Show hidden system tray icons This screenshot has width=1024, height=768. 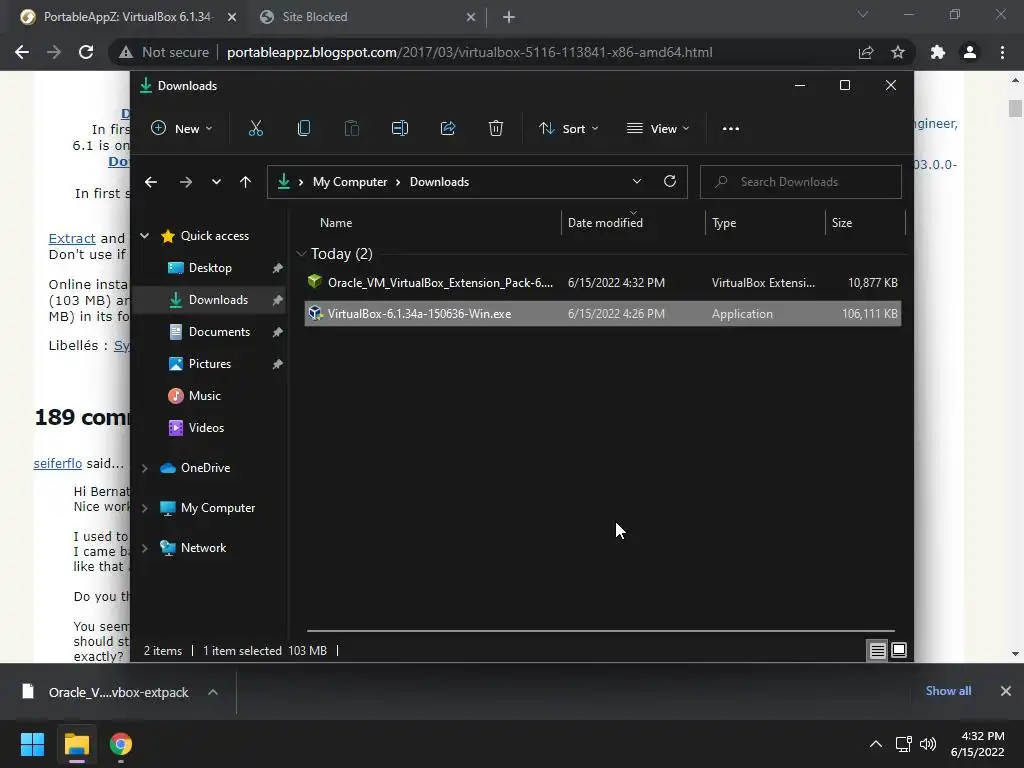[x=876, y=744]
